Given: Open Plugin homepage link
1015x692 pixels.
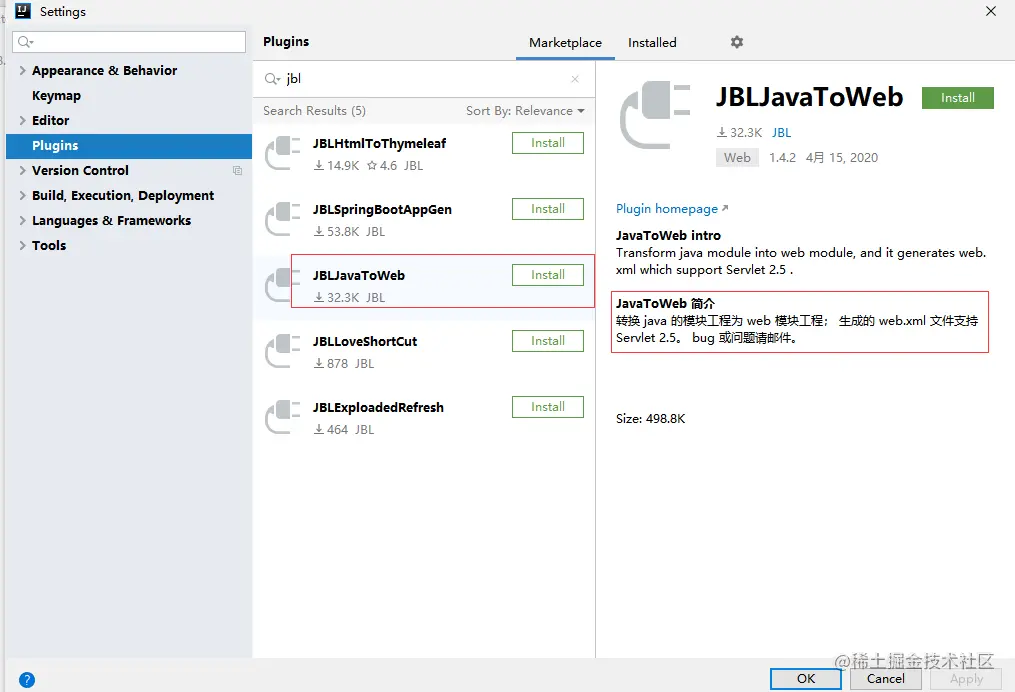Looking at the screenshot, I should (672, 209).
